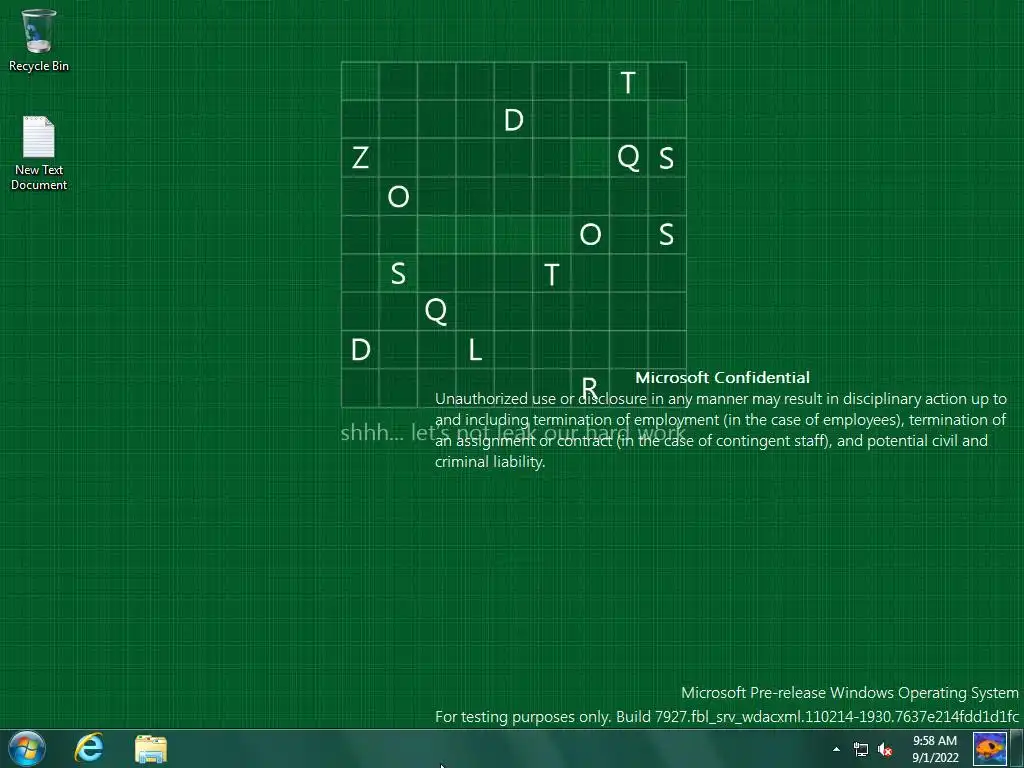The image size is (1024, 768).
Task: Open the clock showing 9:58 AM
Action: pos(935,749)
